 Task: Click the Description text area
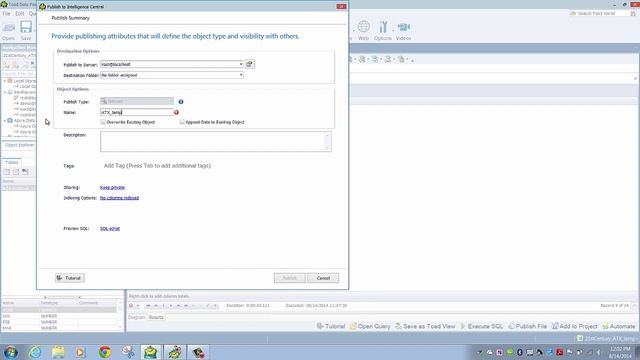[x=216, y=141]
